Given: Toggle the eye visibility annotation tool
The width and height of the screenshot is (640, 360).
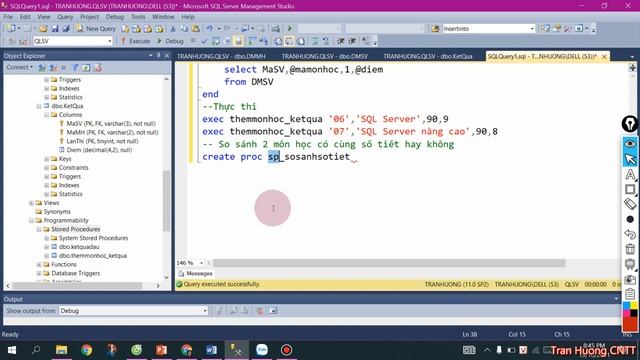Looking at the screenshot, I should (630, 144).
